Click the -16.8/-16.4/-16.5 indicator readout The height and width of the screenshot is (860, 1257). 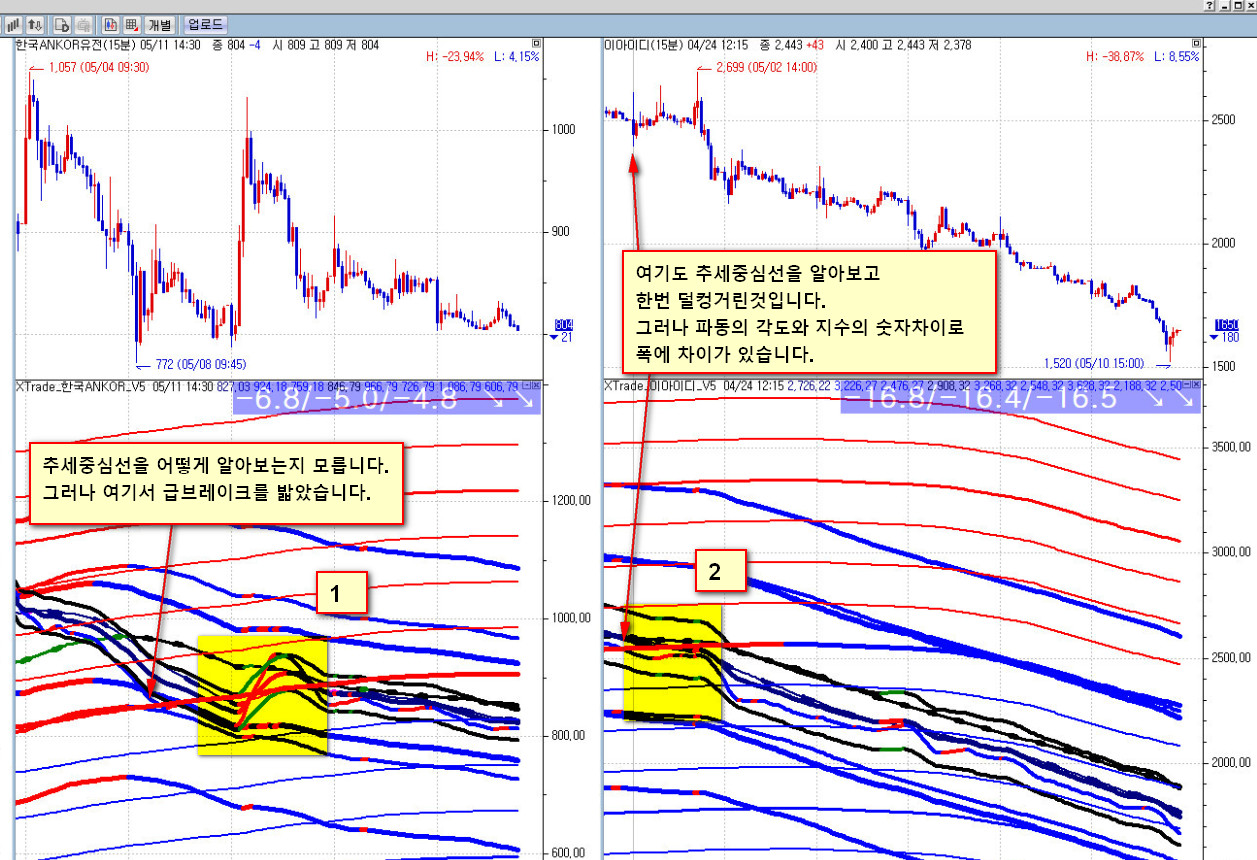pyautogui.click(x=1020, y=399)
